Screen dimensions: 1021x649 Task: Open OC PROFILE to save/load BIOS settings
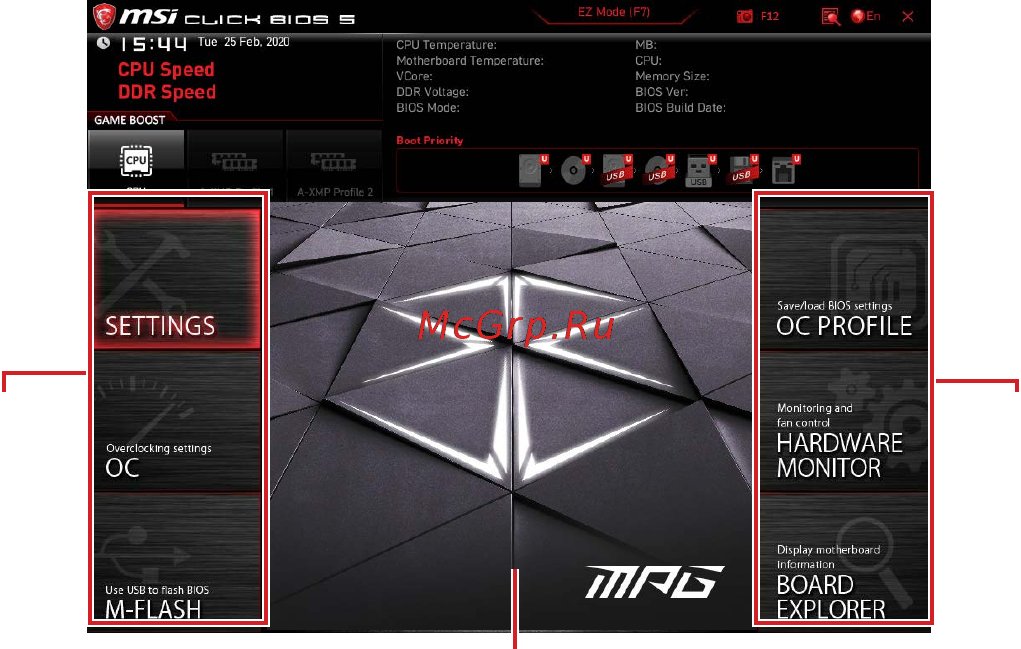(844, 278)
